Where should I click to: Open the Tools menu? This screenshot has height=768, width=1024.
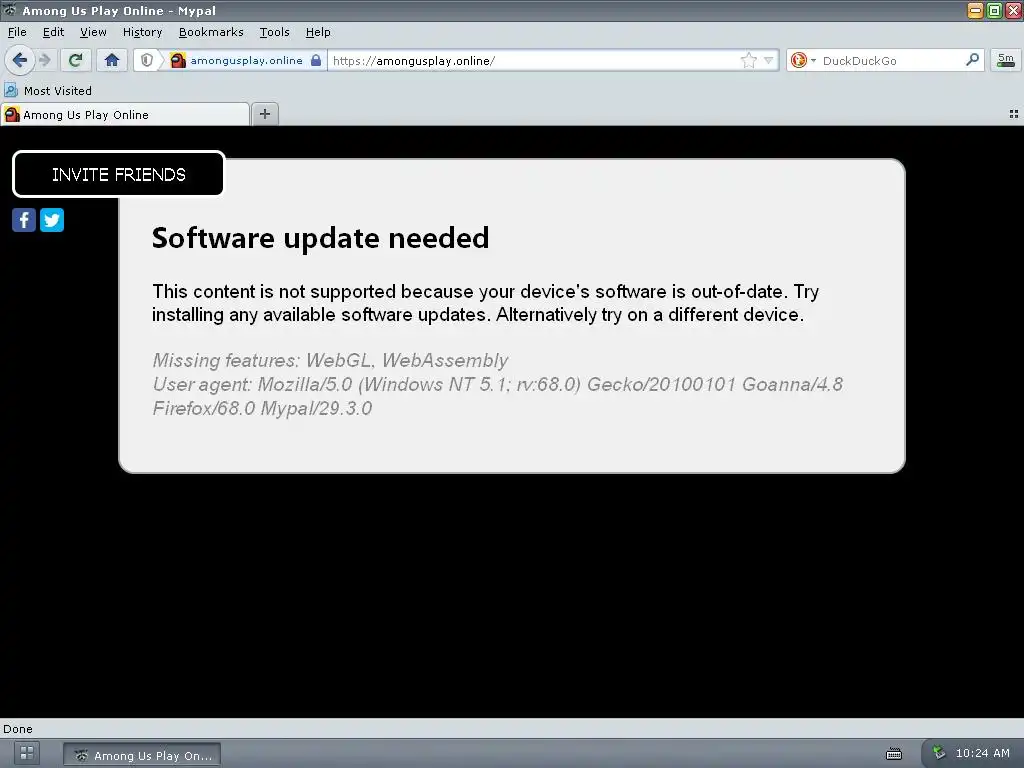click(274, 32)
